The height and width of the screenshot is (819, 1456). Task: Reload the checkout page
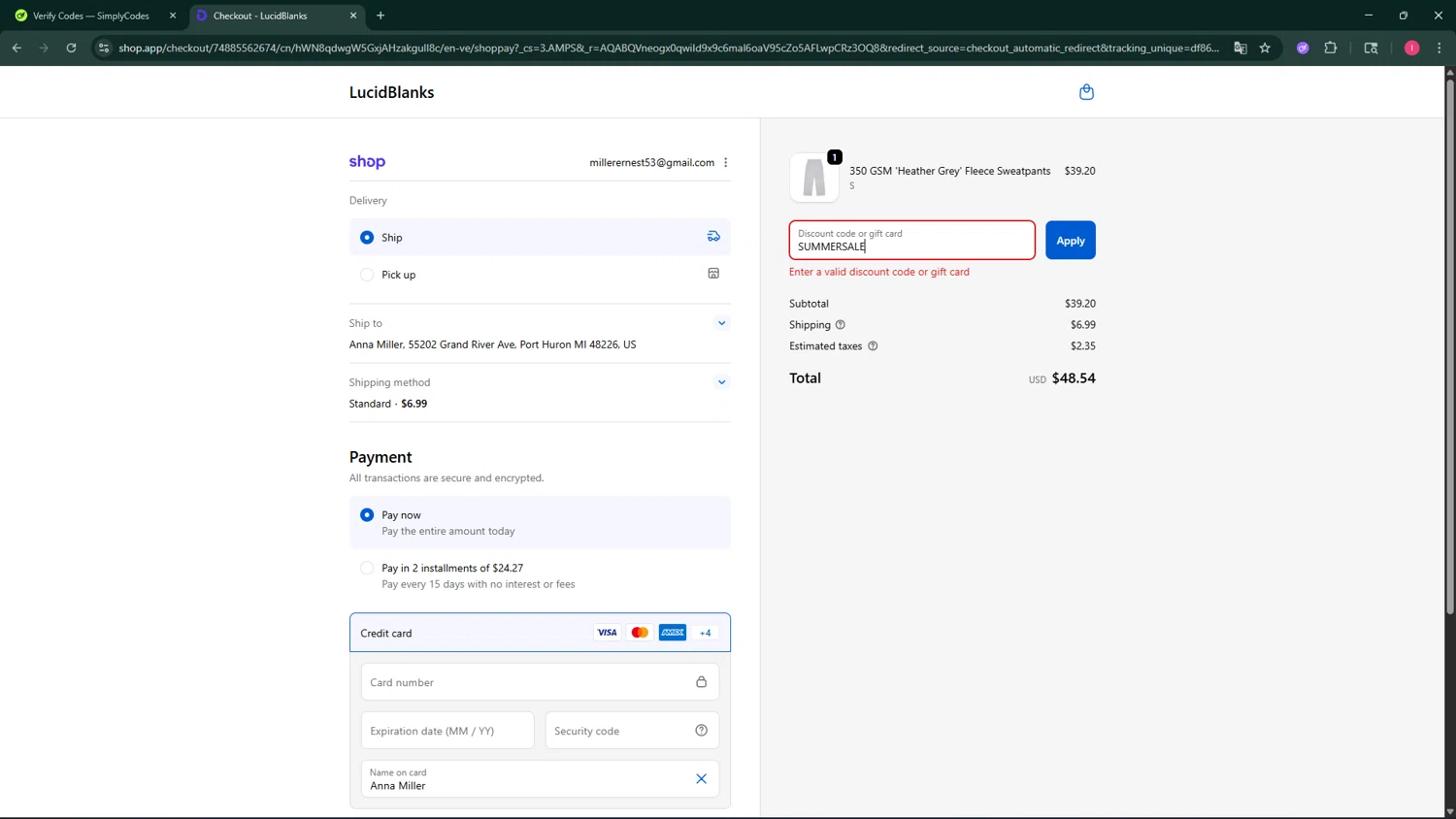pos(71,48)
